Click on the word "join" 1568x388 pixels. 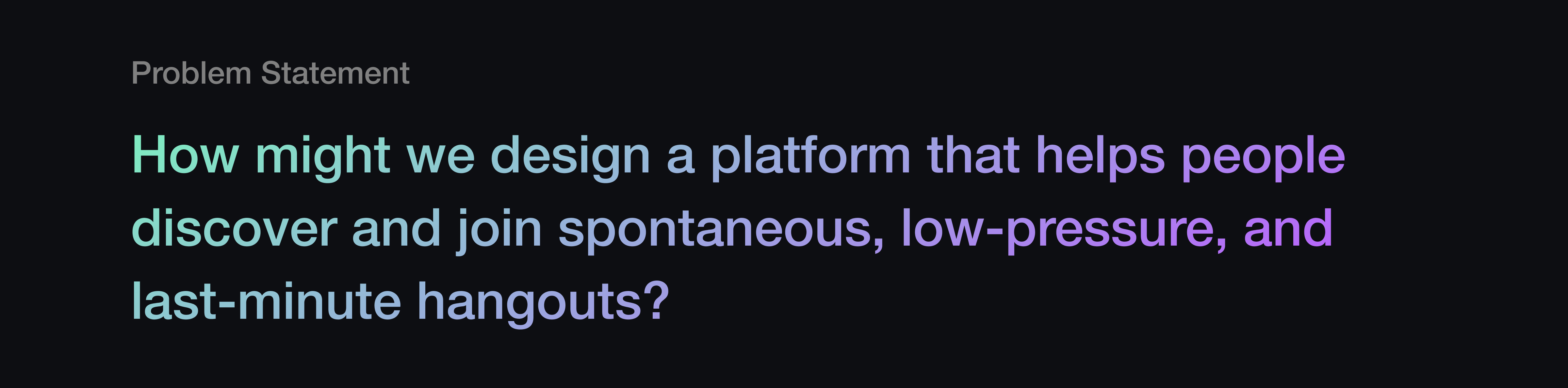499,229
